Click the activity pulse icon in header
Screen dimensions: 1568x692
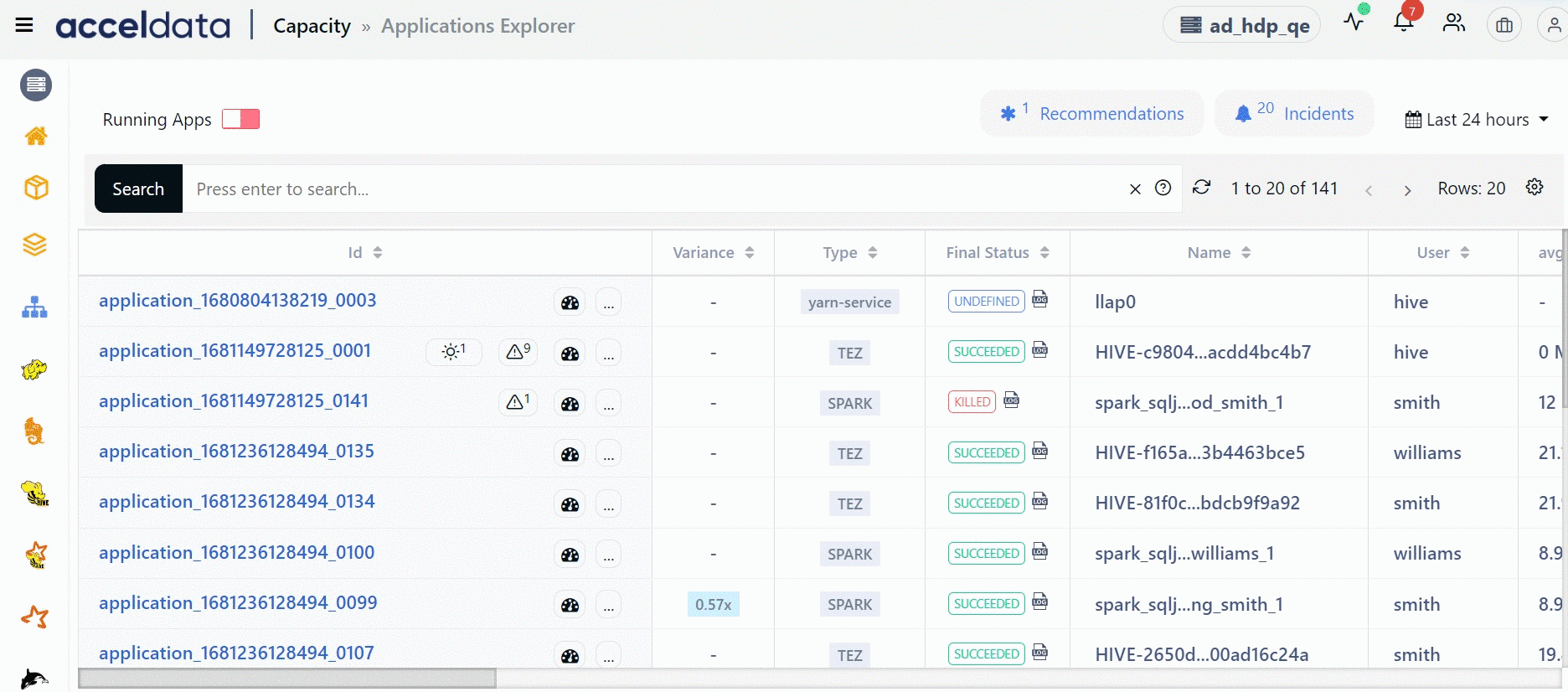(1354, 22)
